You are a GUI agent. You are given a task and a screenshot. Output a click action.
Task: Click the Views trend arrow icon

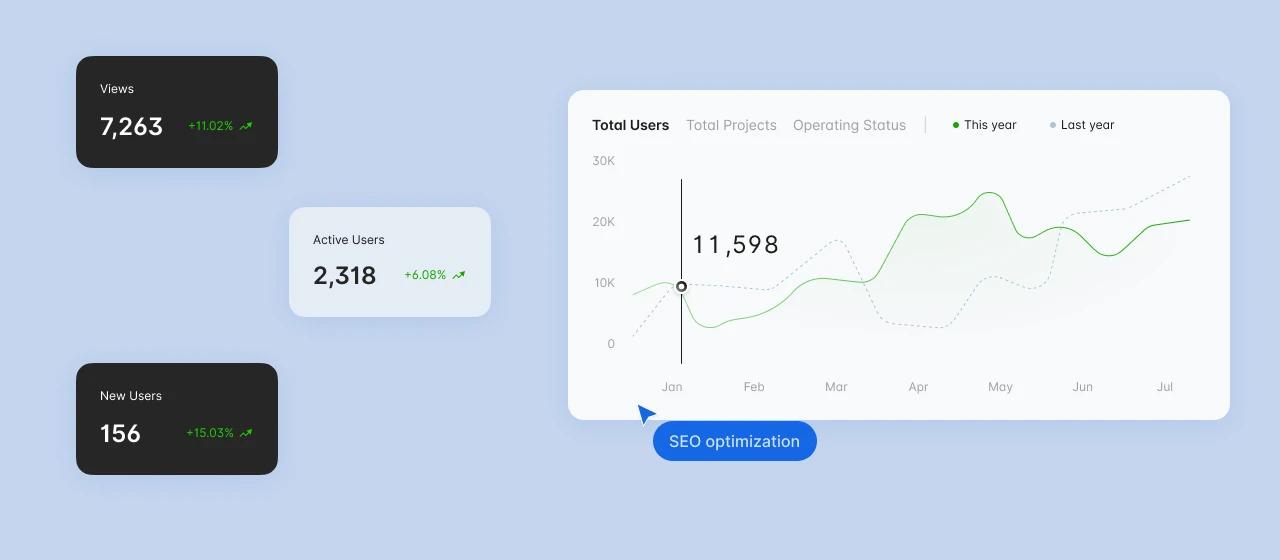coord(246,127)
